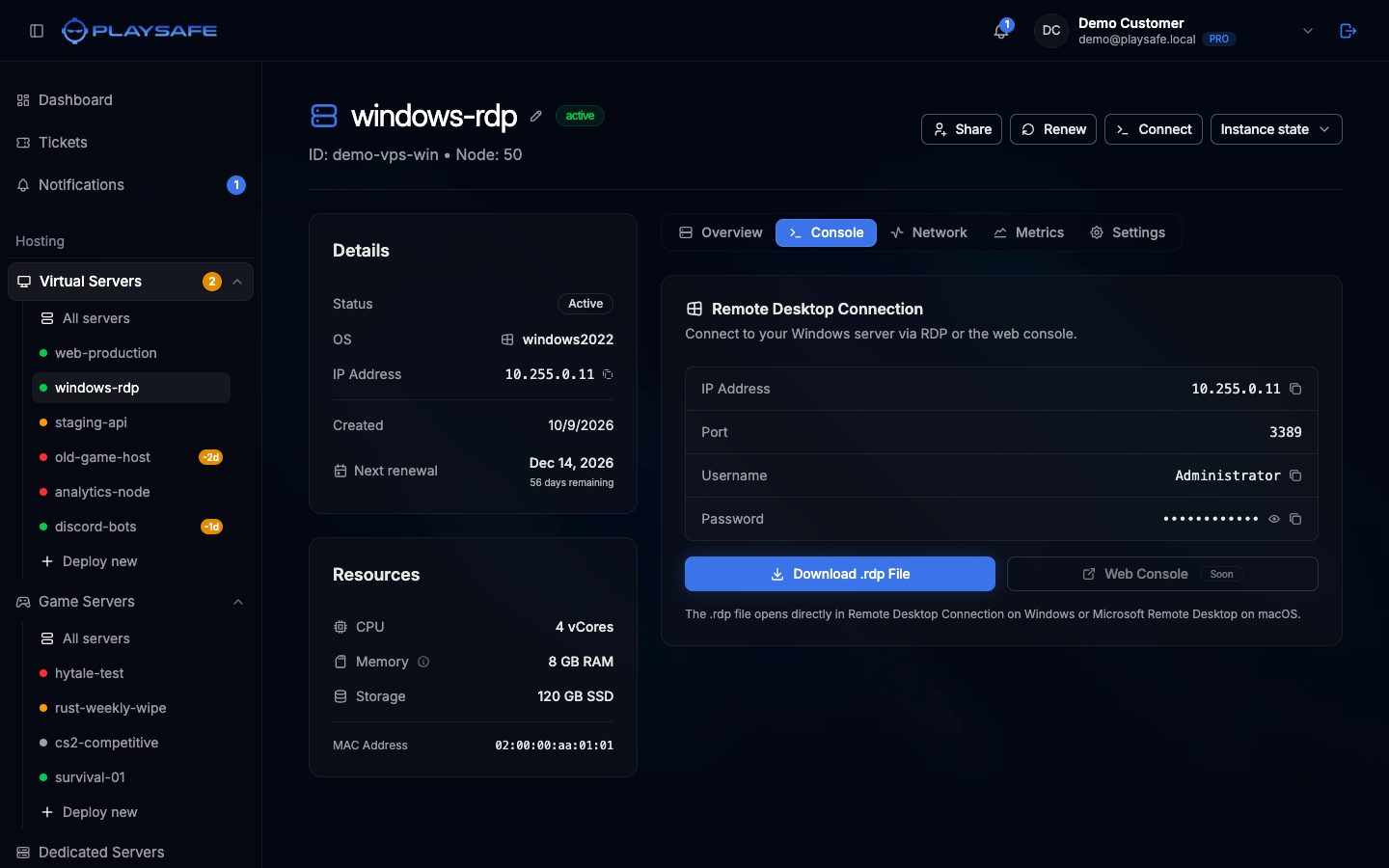Collapse the Game Servers section chevron
The width and height of the screenshot is (1389, 868).
click(237, 602)
